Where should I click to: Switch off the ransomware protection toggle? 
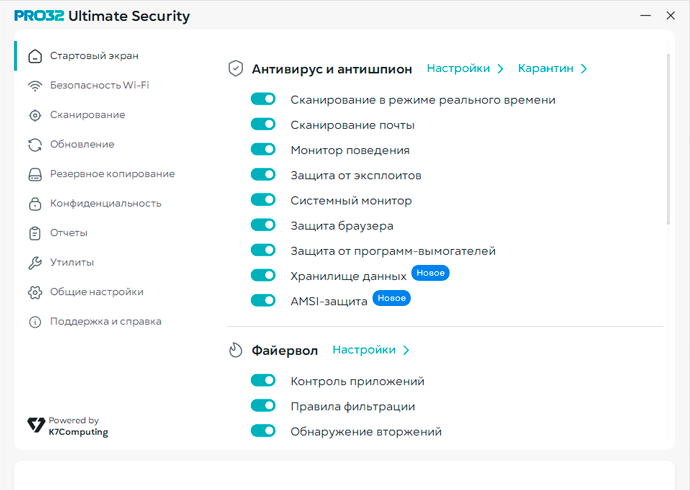click(x=263, y=250)
